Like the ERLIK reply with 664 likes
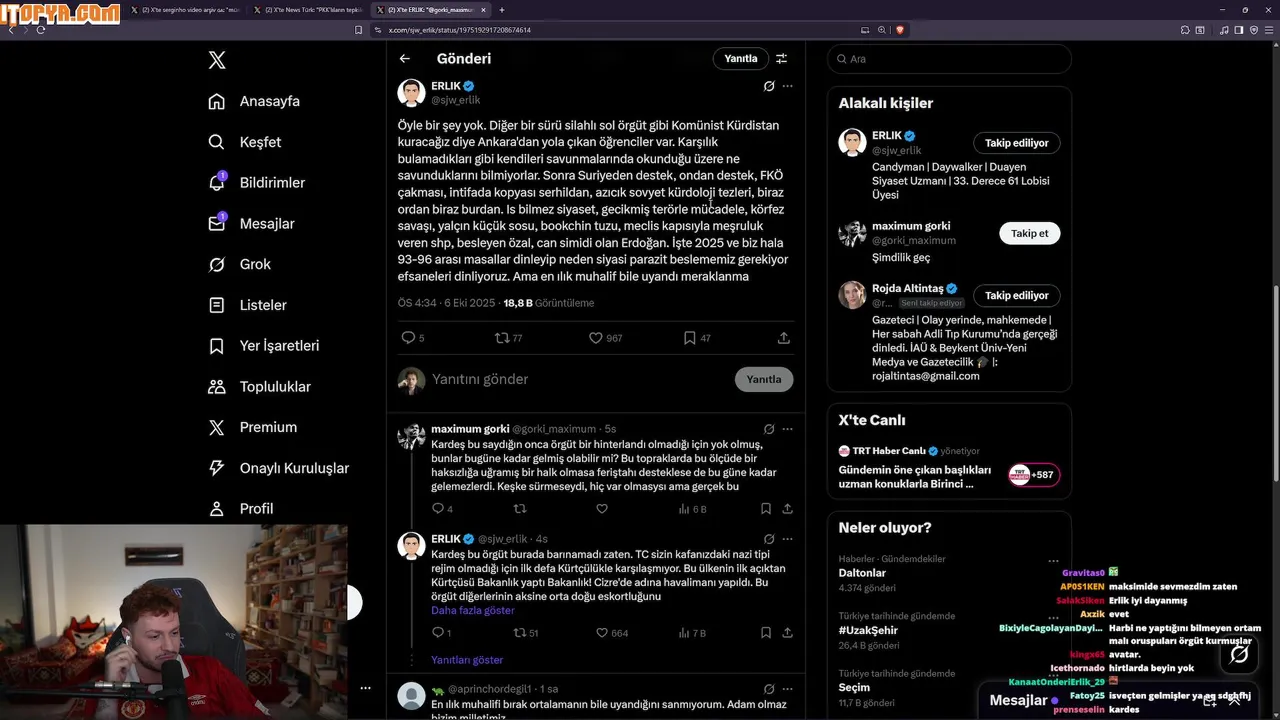This screenshot has width=1280, height=720. 612,633
